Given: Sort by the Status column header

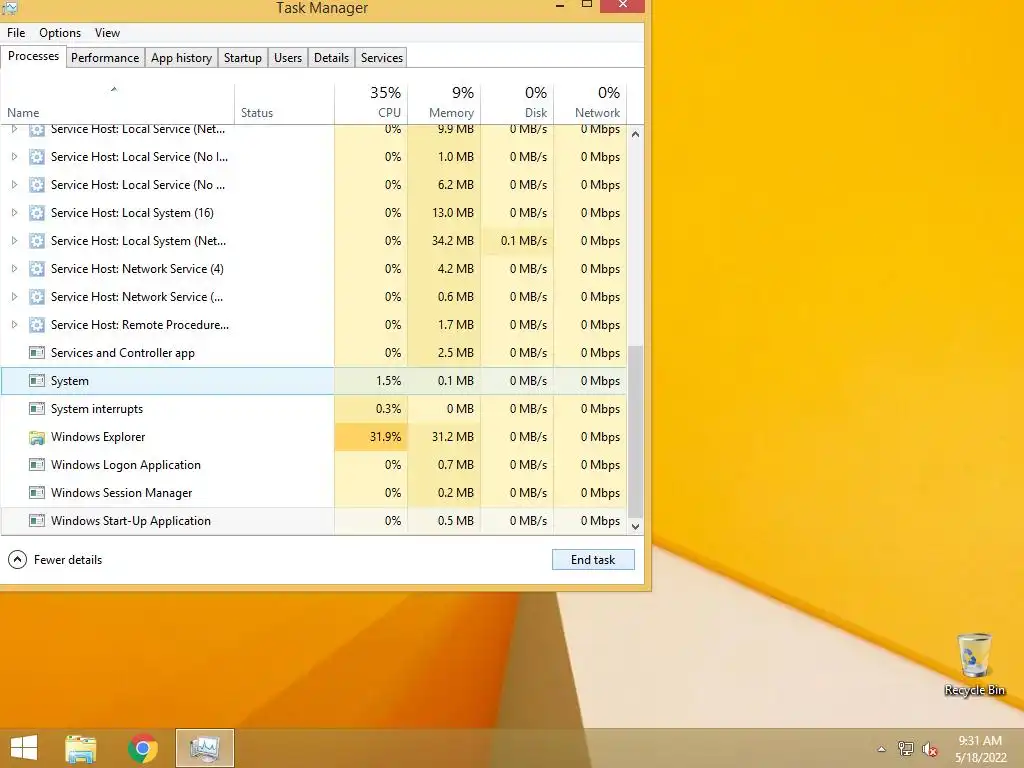Looking at the screenshot, I should tap(284, 104).
